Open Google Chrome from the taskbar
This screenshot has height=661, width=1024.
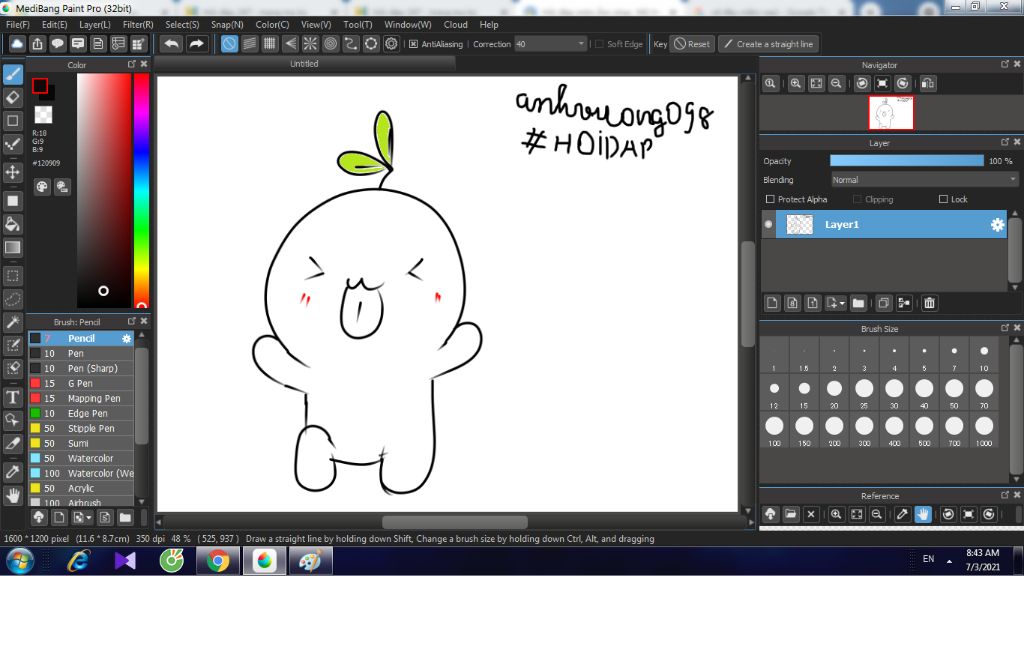point(218,561)
